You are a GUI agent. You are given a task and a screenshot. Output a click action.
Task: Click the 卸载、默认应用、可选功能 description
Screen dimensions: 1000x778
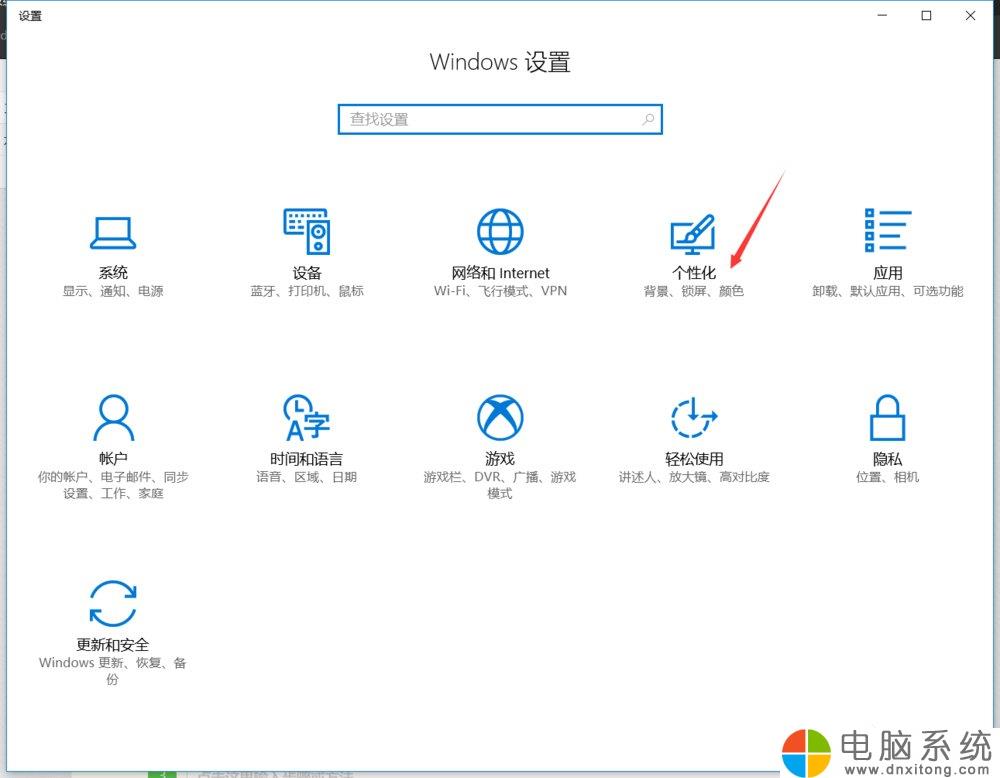(x=888, y=291)
